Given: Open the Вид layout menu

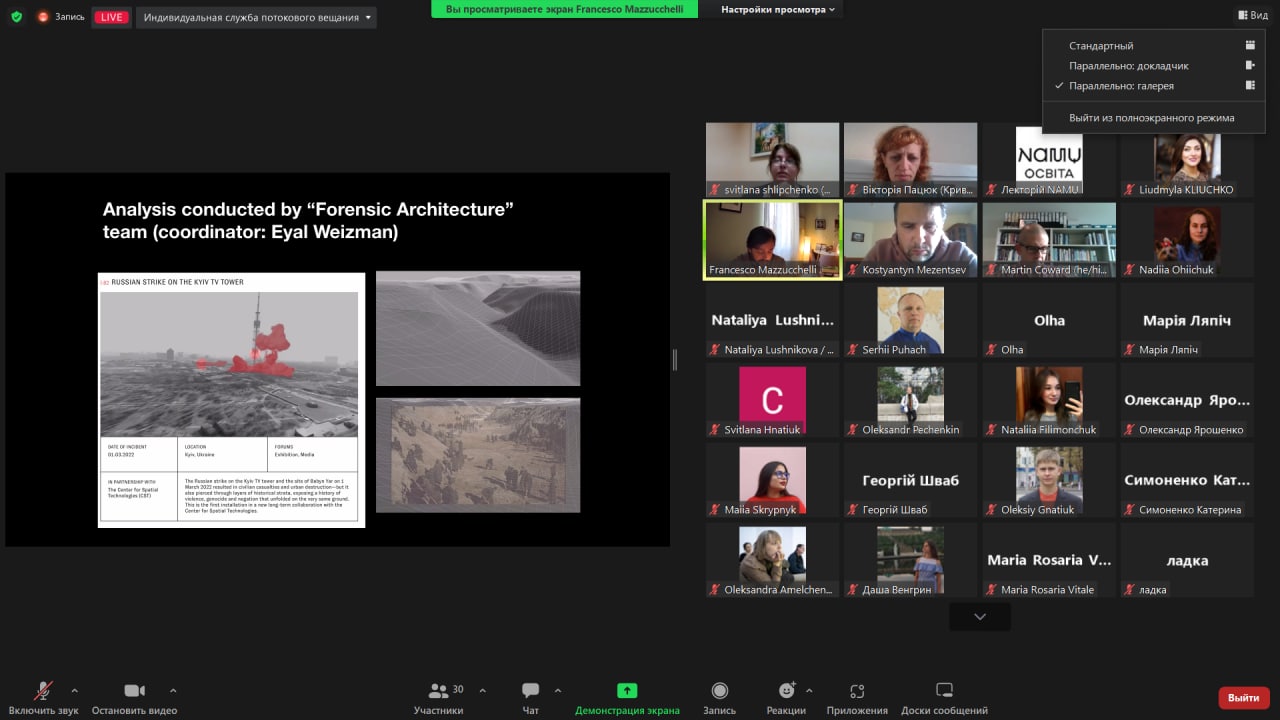Looking at the screenshot, I should pyautogui.click(x=1252, y=15).
